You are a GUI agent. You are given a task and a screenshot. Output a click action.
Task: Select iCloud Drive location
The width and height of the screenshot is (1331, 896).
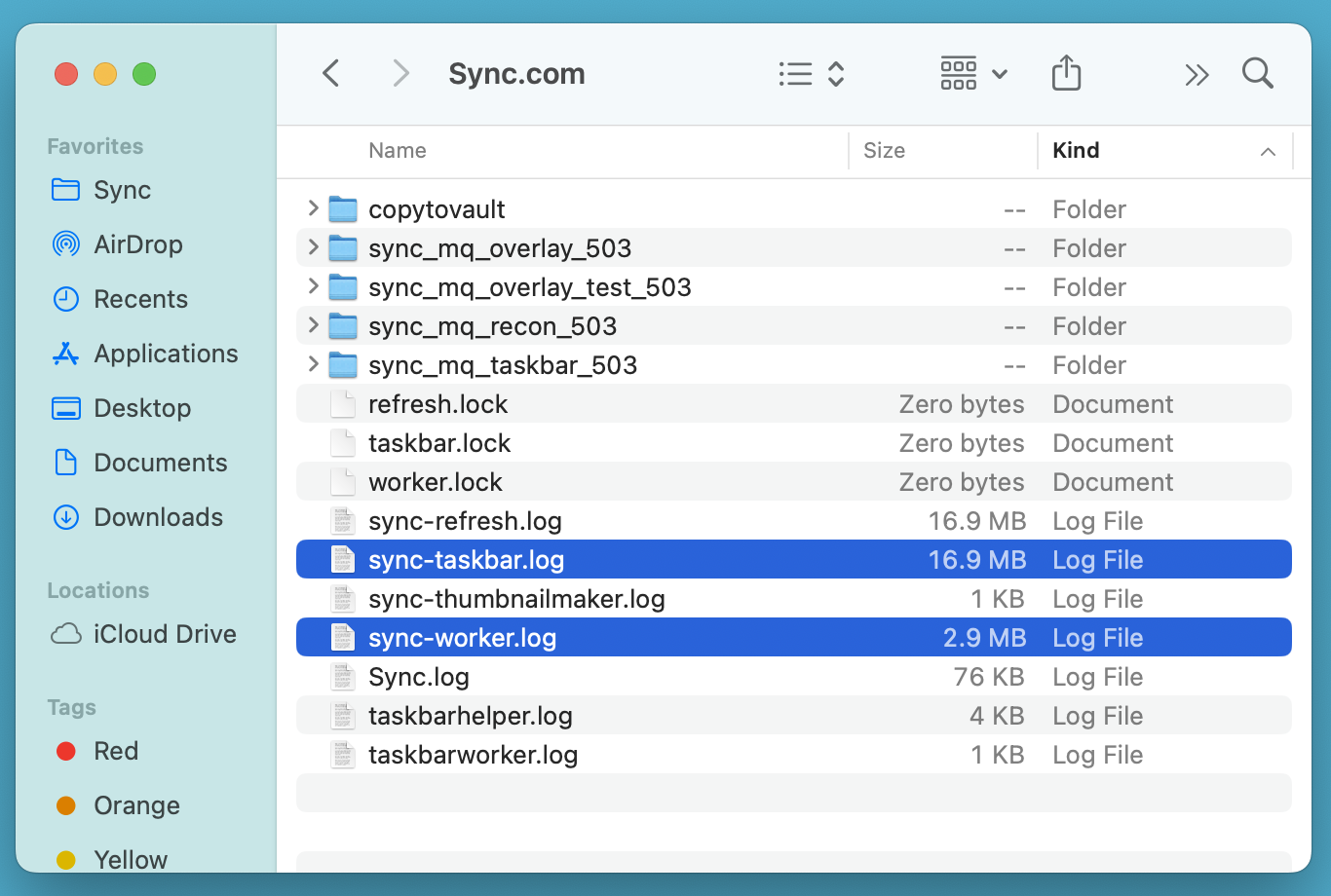click(164, 634)
